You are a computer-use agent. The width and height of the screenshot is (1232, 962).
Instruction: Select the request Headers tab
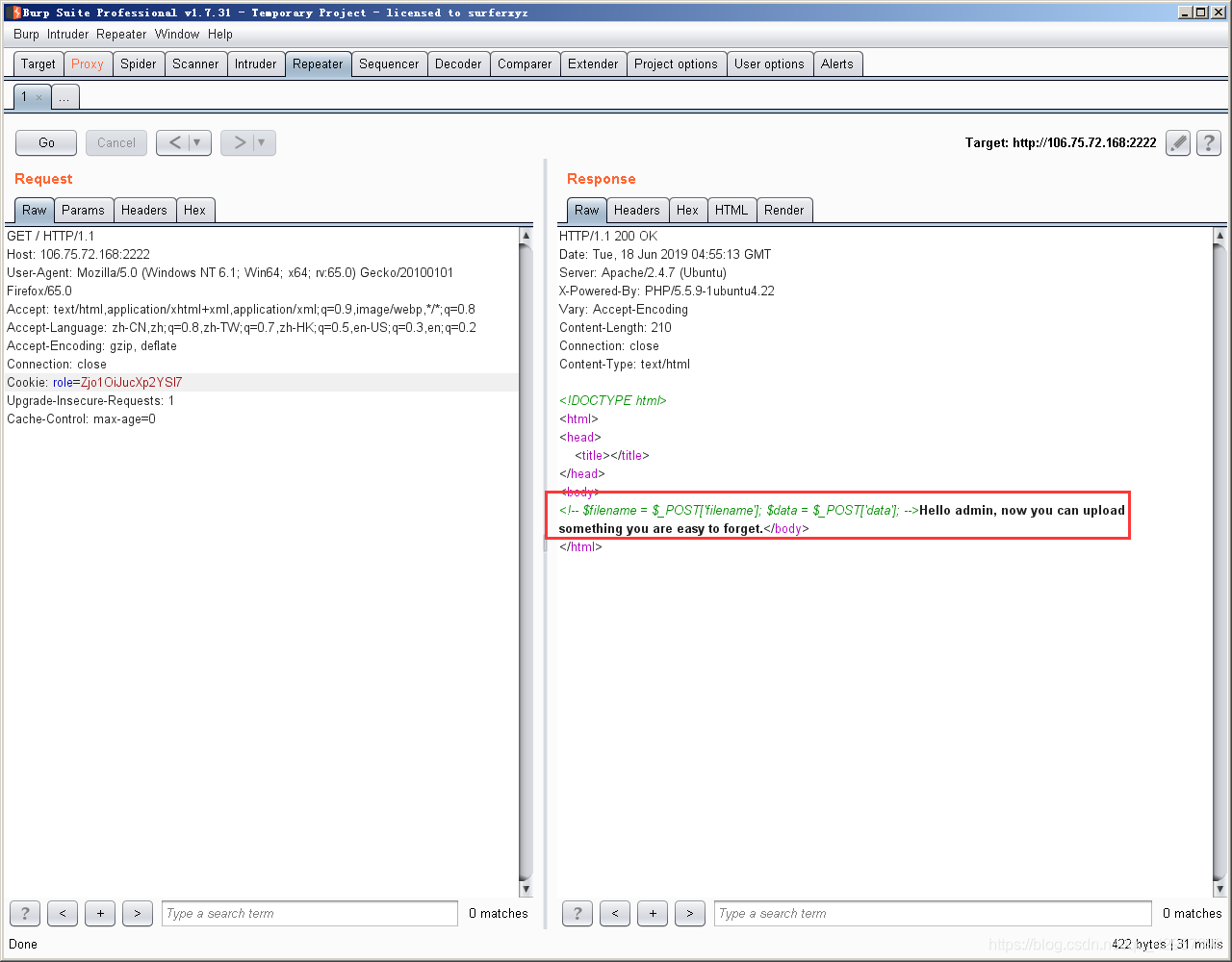pos(144,210)
